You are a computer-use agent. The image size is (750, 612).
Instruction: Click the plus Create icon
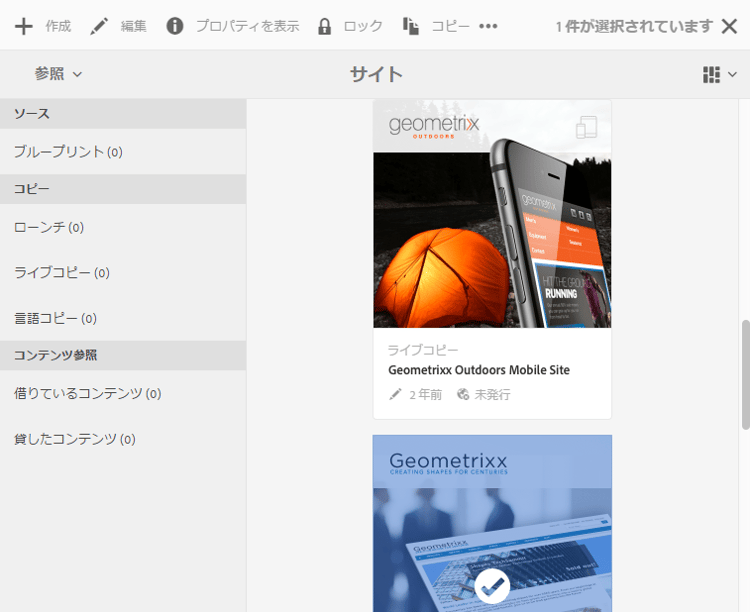point(23,26)
